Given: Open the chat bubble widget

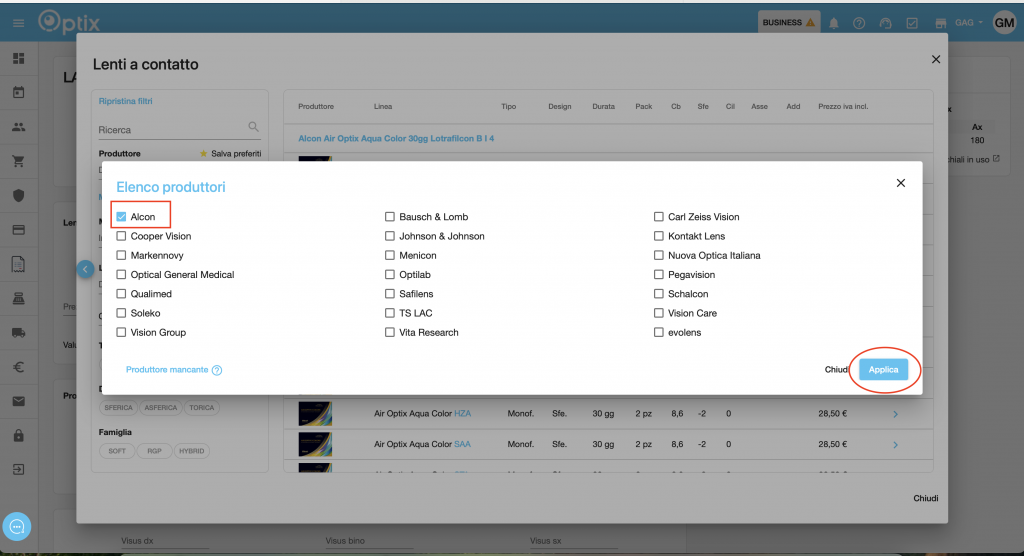Looking at the screenshot, I should (x=18, y=526).
